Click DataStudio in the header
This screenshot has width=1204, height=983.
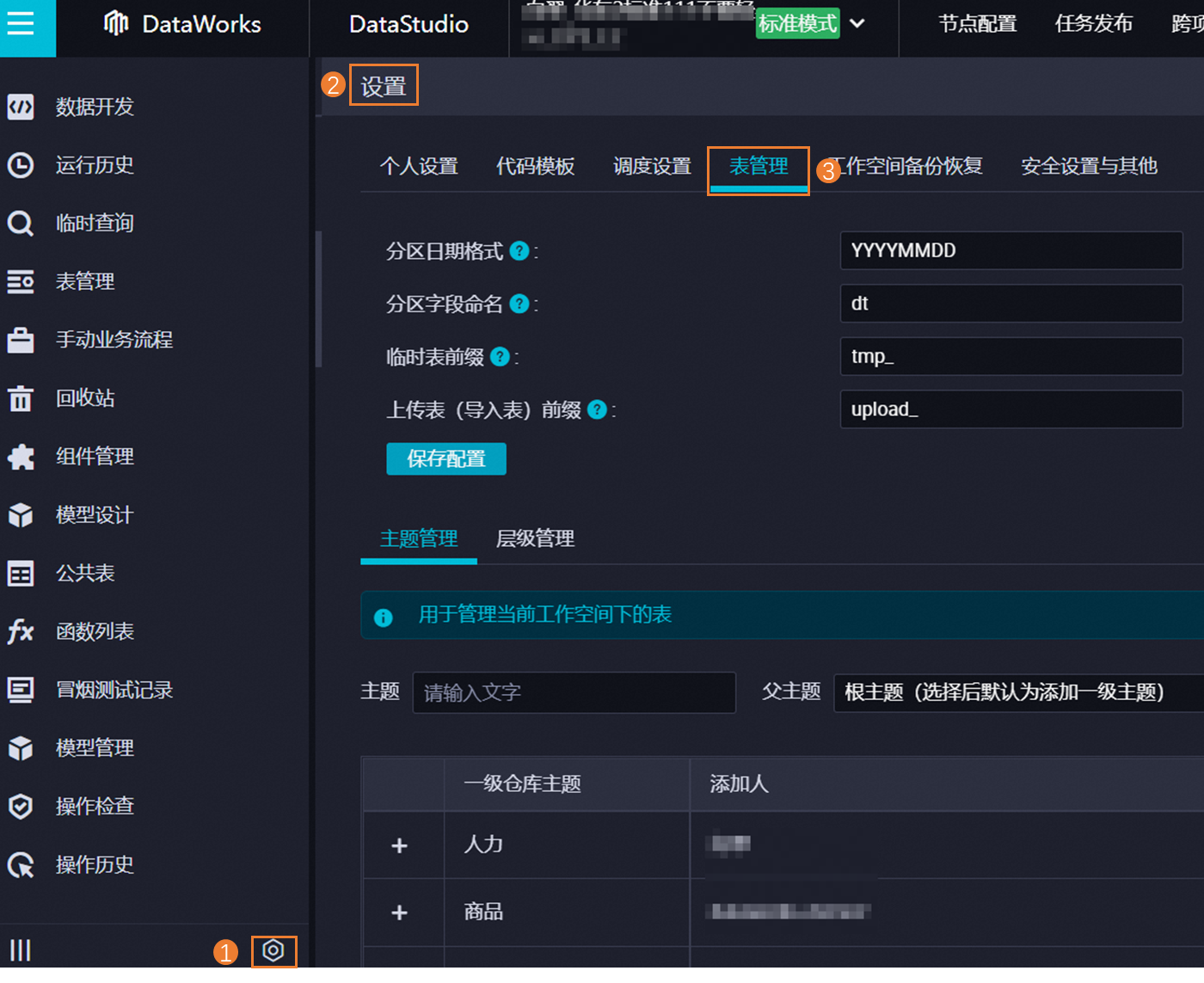408,24
